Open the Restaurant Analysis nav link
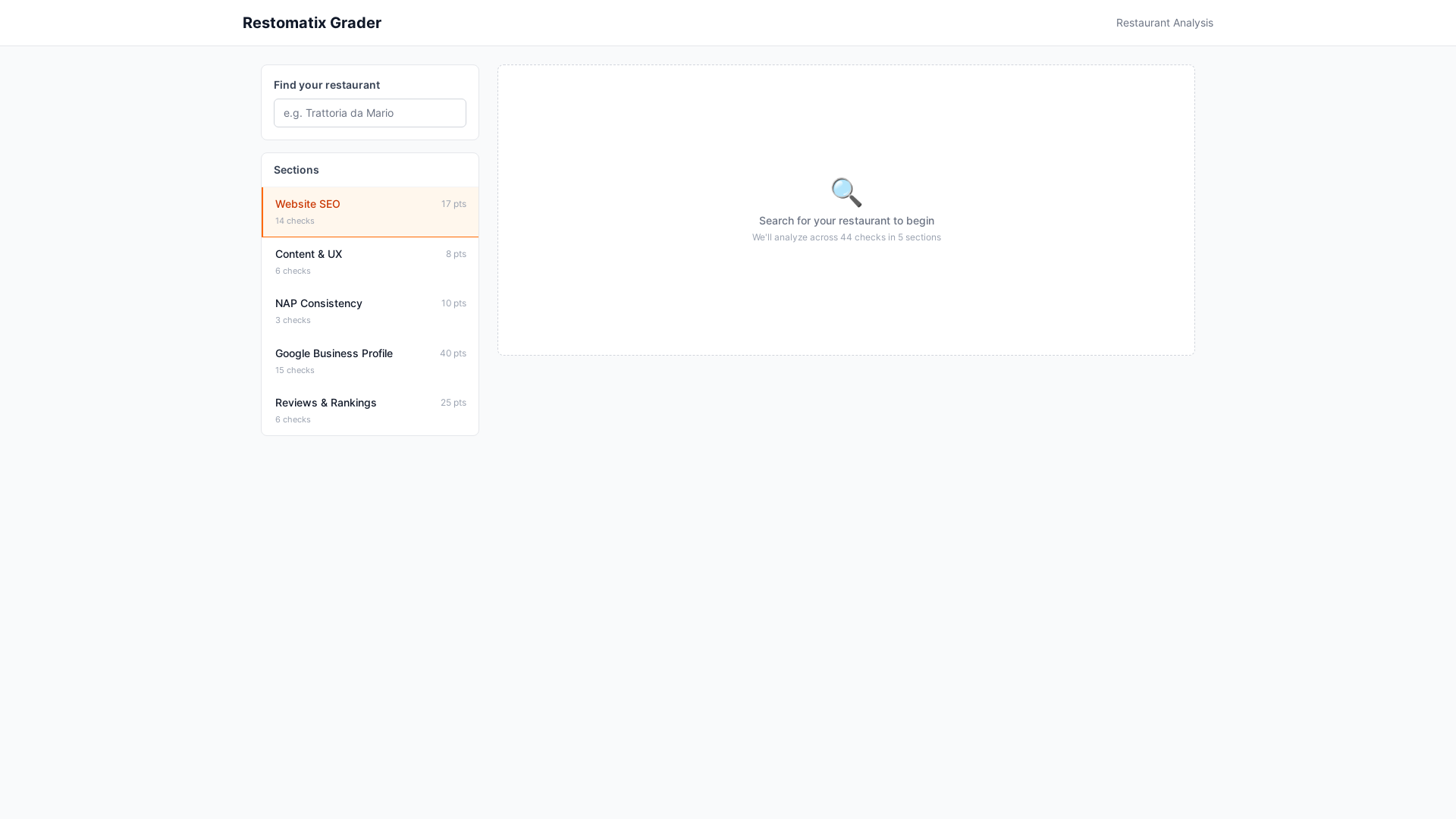The image size is (1456, 819). (x=1164, y=23)
